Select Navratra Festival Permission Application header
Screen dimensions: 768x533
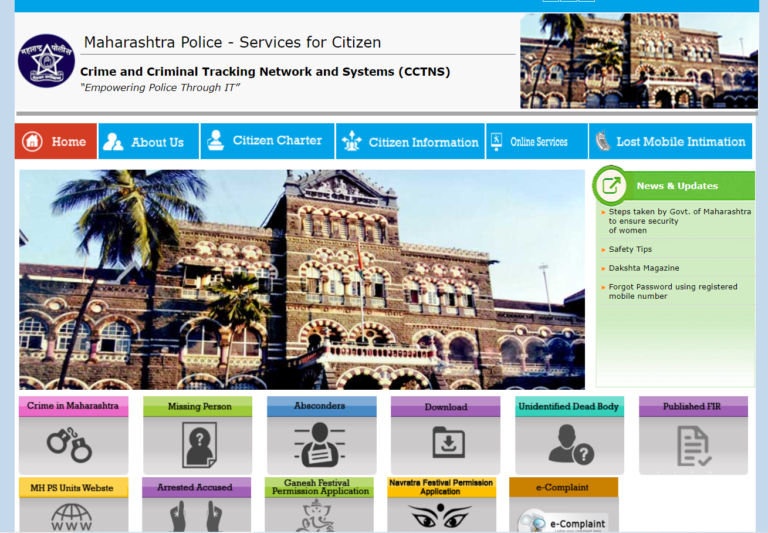pos(442,487)
